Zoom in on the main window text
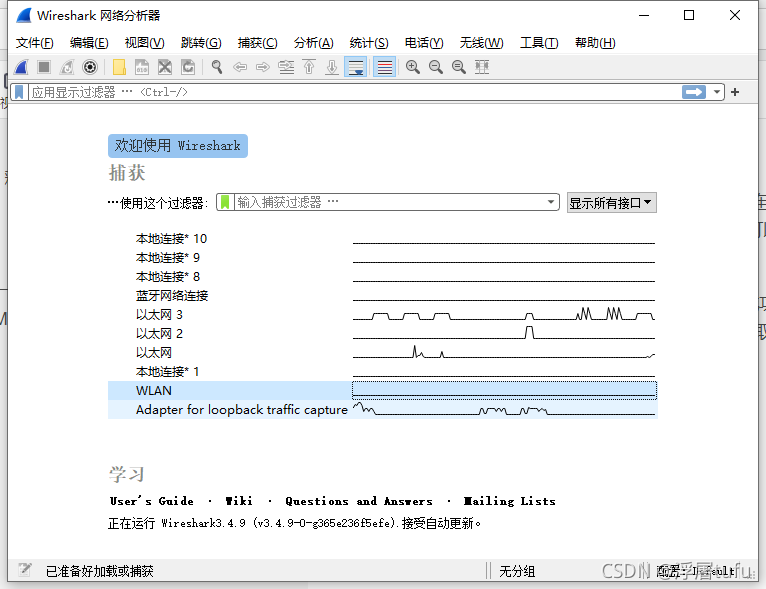The width and height of the screenshot is (766, 589). [413, 67]
